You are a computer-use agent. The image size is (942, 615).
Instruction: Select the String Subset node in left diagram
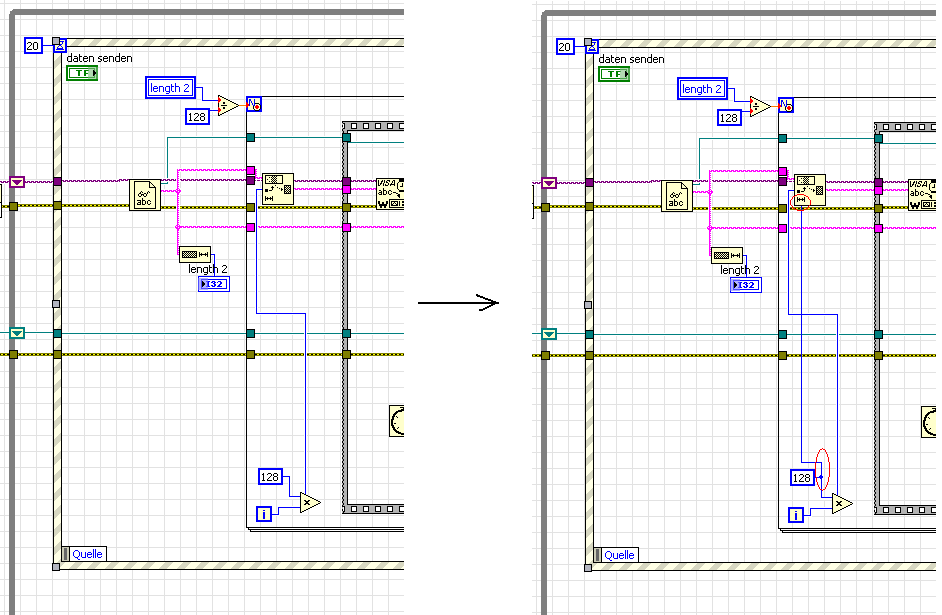click(x=278, y=189)
